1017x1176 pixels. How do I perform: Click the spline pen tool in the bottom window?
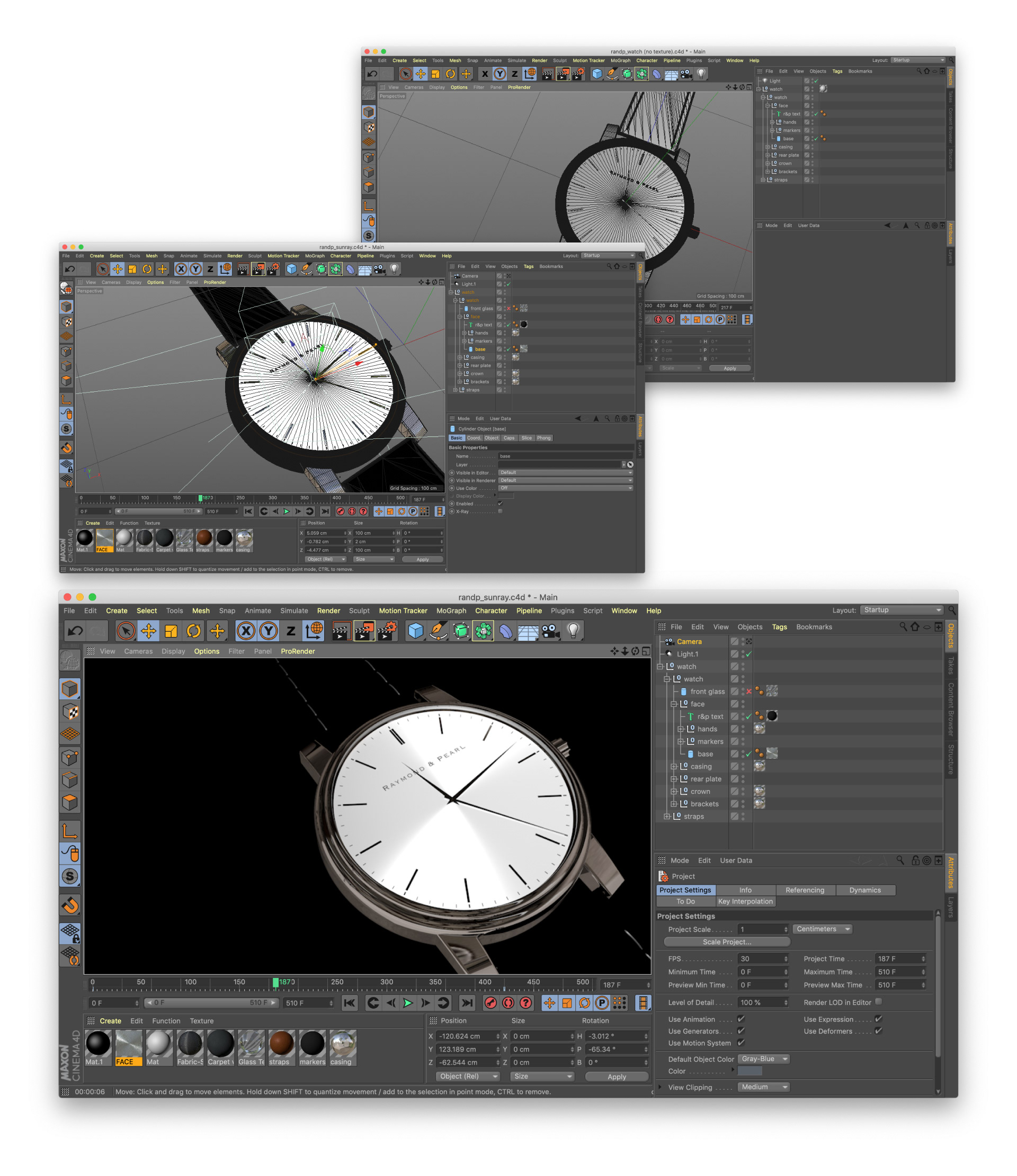[439, 631]
